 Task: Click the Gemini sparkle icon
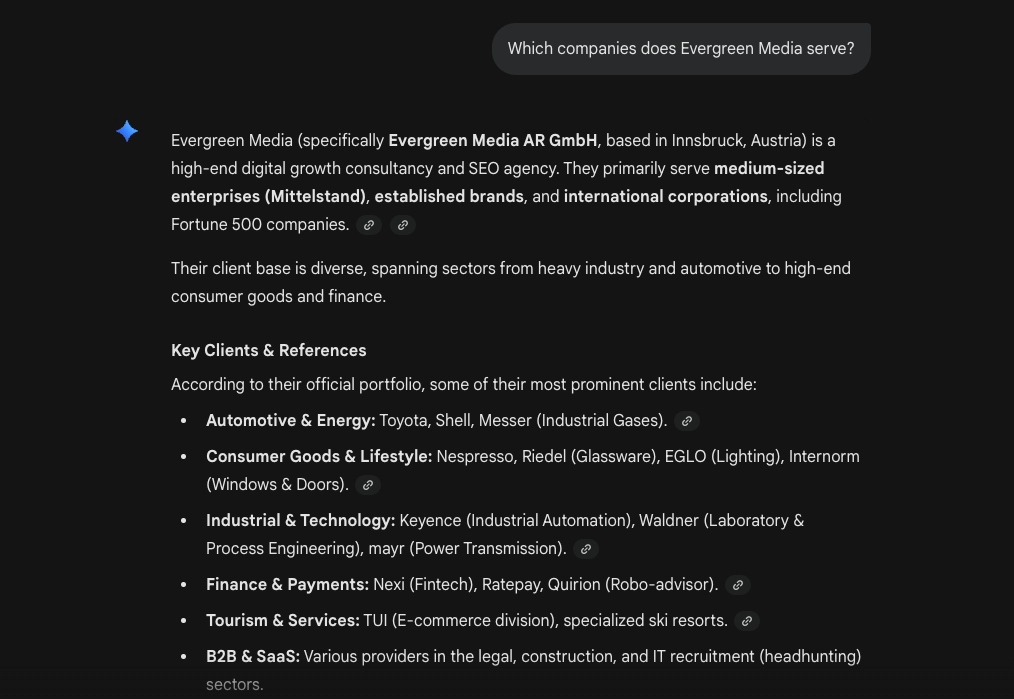(127, 131)
